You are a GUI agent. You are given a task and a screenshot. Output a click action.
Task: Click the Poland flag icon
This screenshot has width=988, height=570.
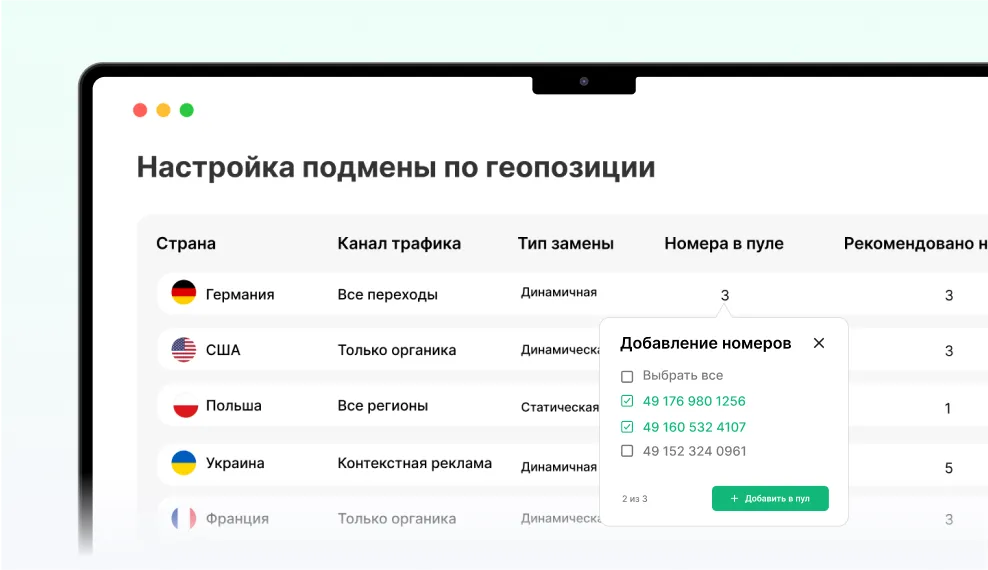click(185, 406)
